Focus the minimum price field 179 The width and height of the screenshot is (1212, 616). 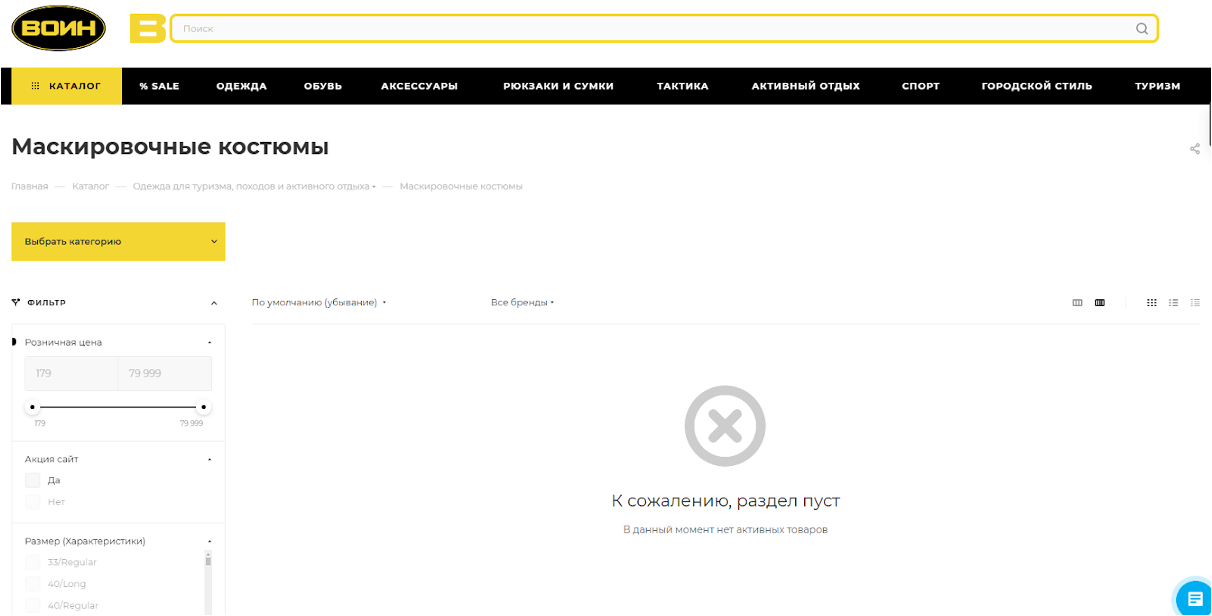click(71, 373)
